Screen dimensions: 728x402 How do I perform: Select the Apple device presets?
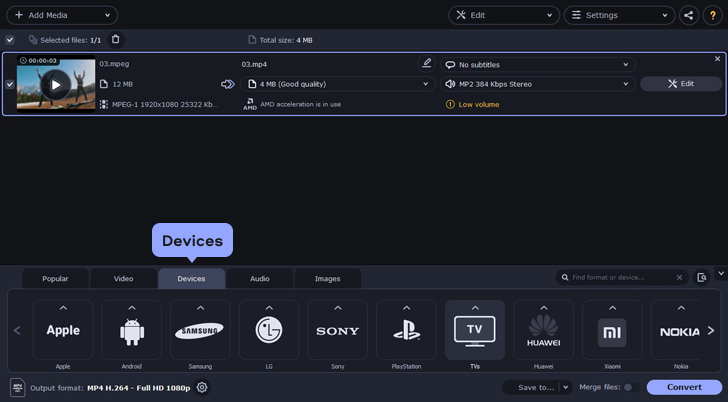[63, 330]
